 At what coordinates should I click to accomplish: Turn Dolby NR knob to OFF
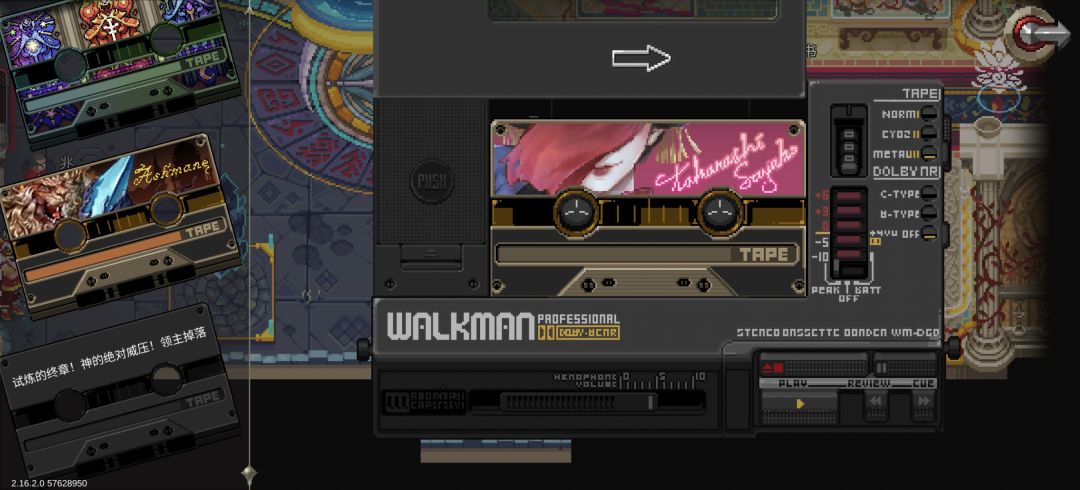(x=928, y=234)
